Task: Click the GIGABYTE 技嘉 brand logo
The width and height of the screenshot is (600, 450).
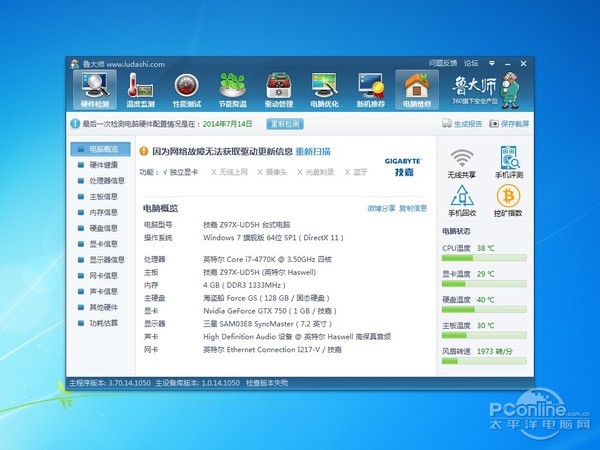Action: click(403, 167)
